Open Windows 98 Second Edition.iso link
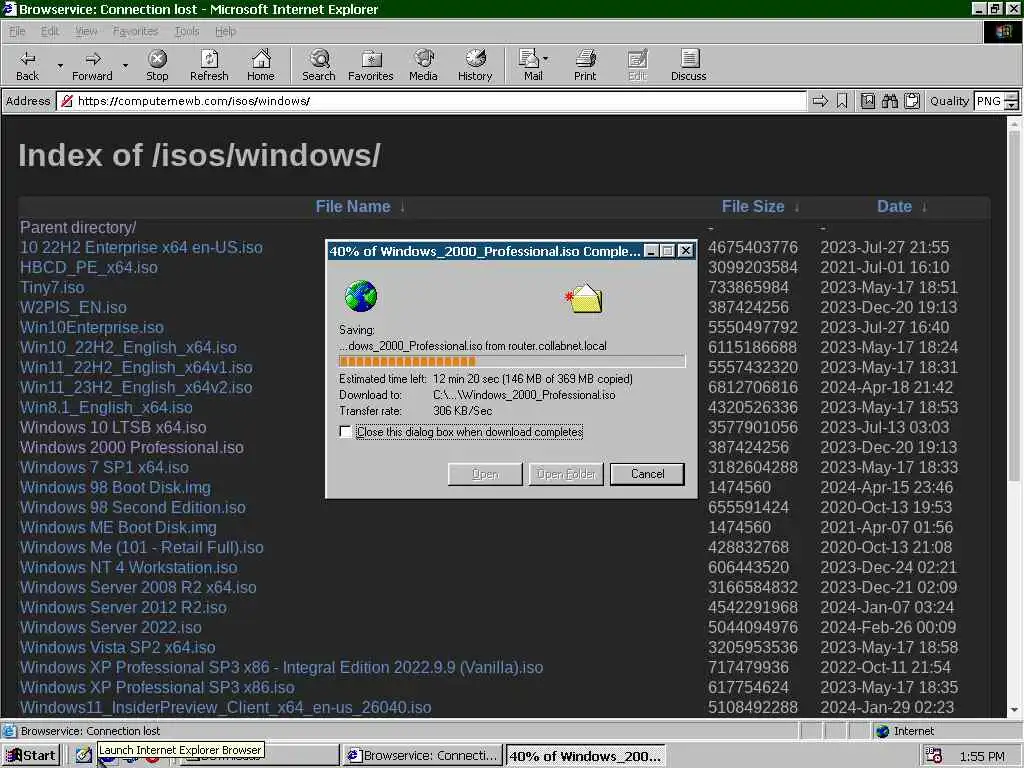The width and height of the screenshot is (1024, 768). click(x=133, y=507)
